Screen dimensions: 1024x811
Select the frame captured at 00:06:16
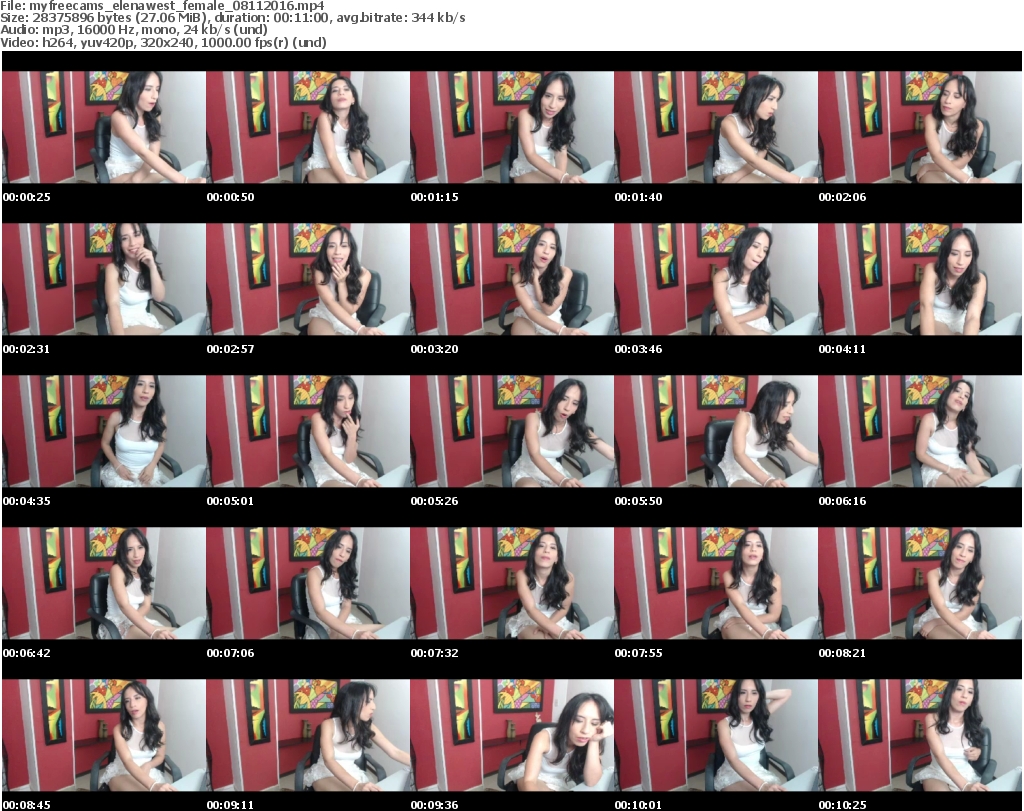920,431
